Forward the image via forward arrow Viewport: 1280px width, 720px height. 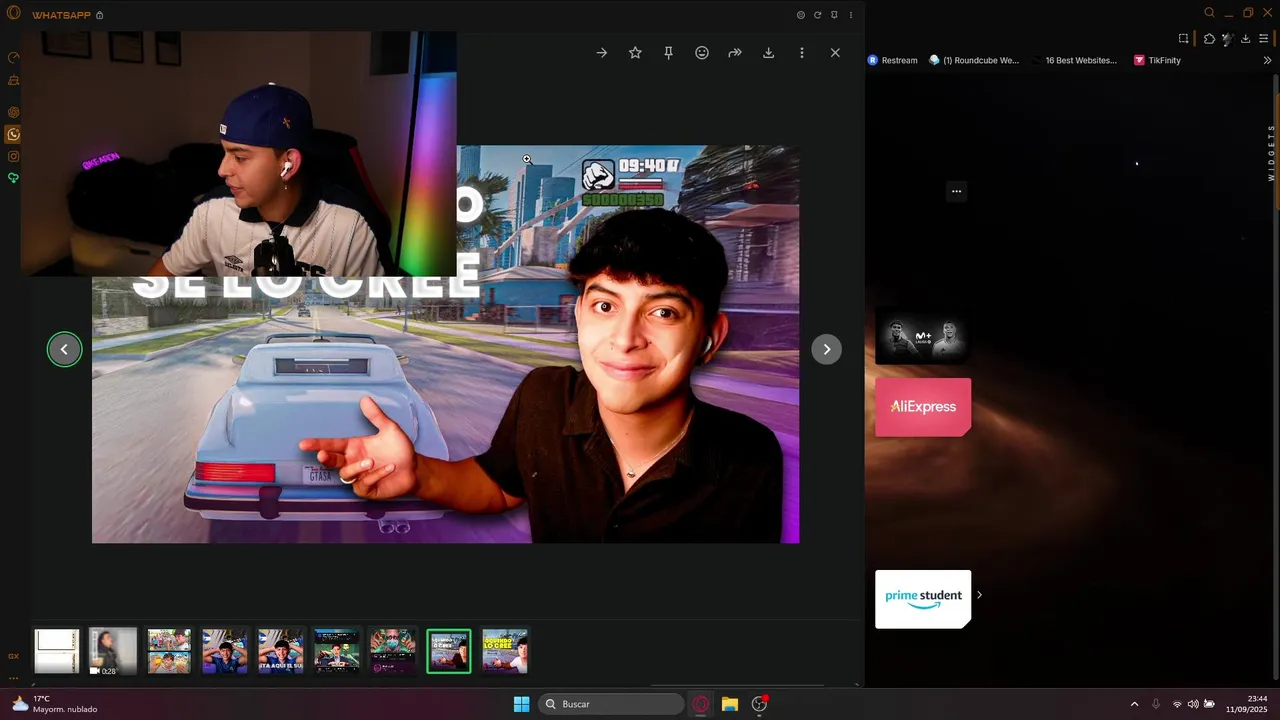(x=735, y=53)
